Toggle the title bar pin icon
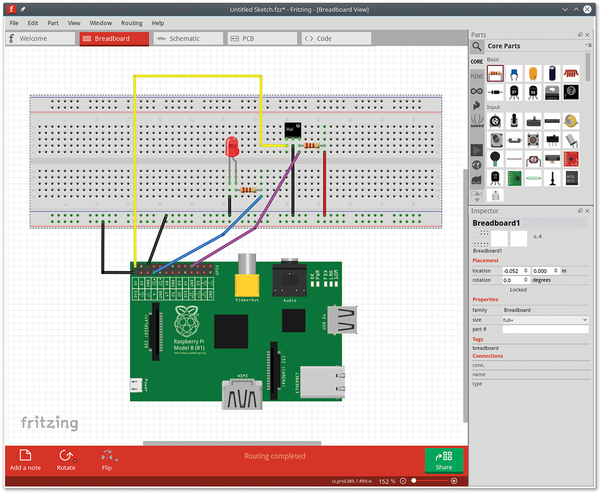The image size is (600, 494). (x=23, y=9)
